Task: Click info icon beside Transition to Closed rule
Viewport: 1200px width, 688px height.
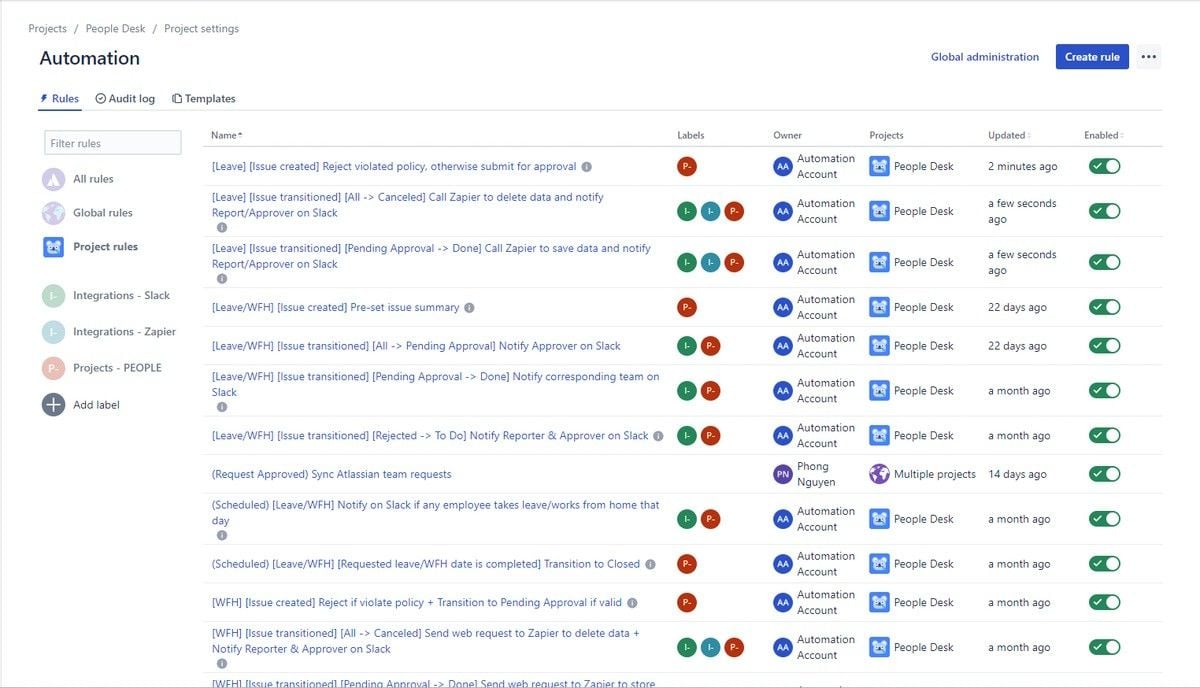Action: point(650,564)
